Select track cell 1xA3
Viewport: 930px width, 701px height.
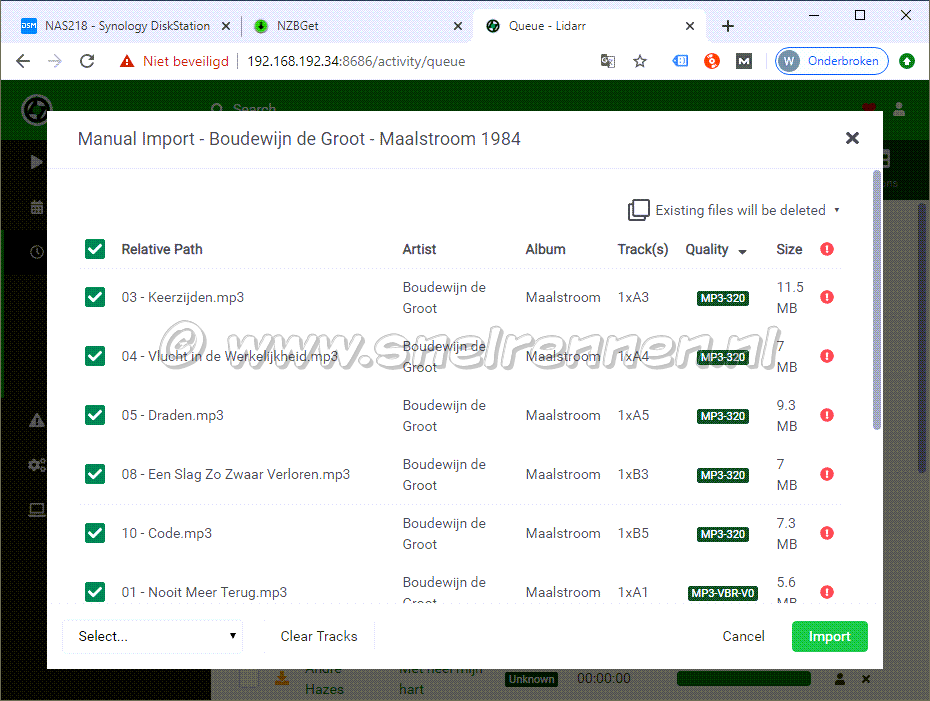pyautogui.click(x=633, y=297)
